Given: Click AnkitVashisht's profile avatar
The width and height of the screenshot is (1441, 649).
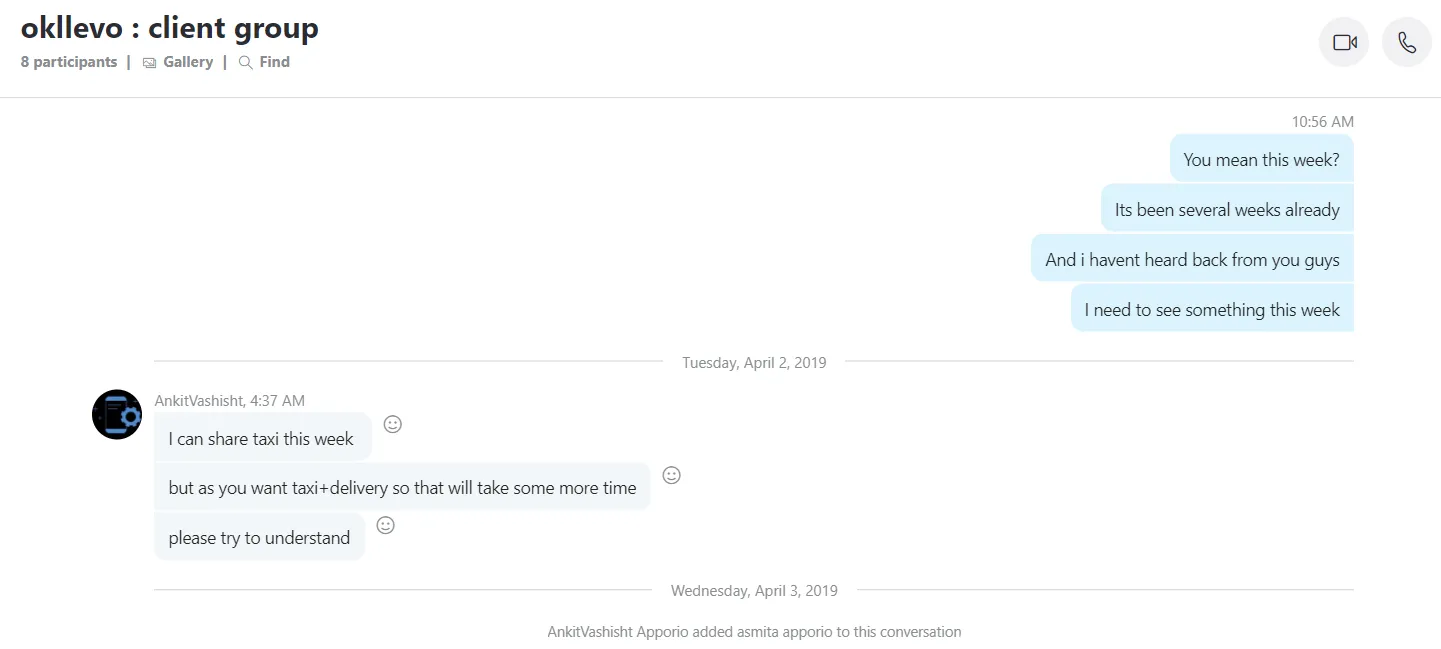Looking at the screenshot, I should [117, 415].
